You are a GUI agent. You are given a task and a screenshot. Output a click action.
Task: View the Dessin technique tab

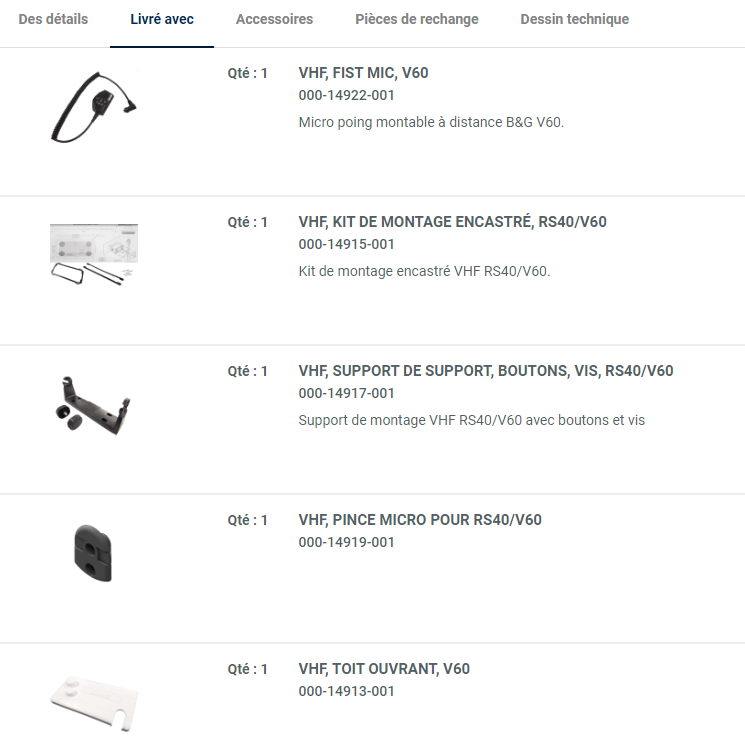click(x=574, y=19)
